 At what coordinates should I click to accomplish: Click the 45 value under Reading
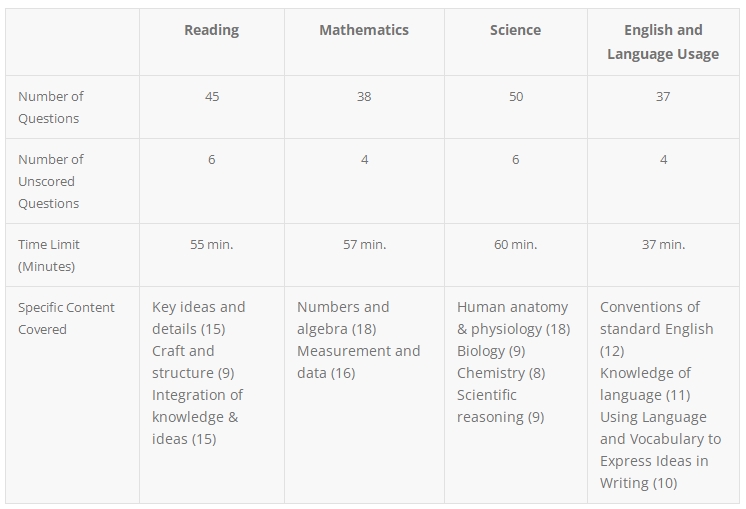212,97
